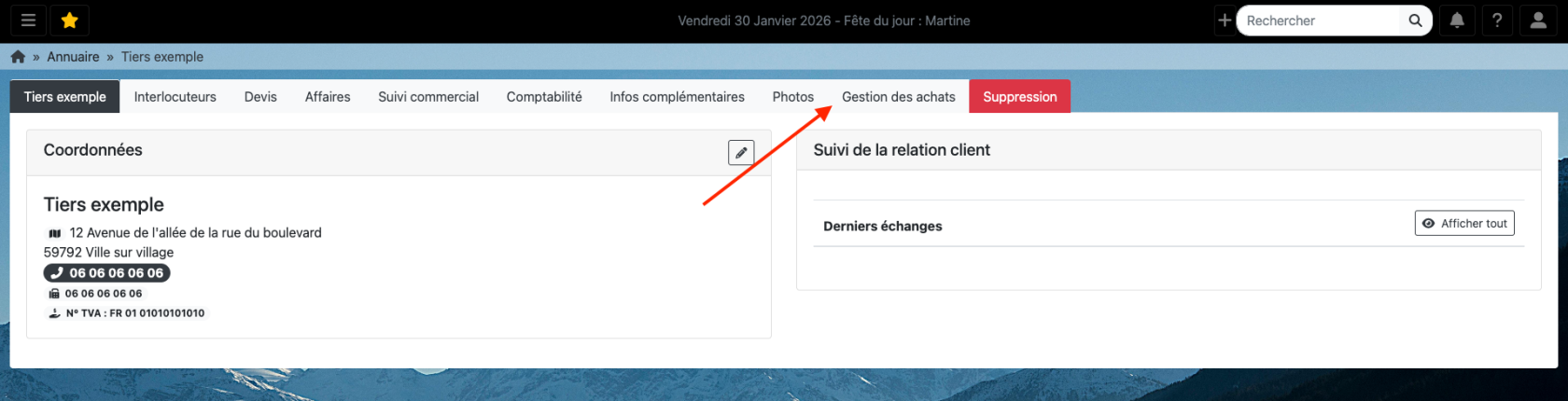Click the fax number 06 06 06 06 06
The width and height of the screenshot is (1568, 401).
click(104, 294)
